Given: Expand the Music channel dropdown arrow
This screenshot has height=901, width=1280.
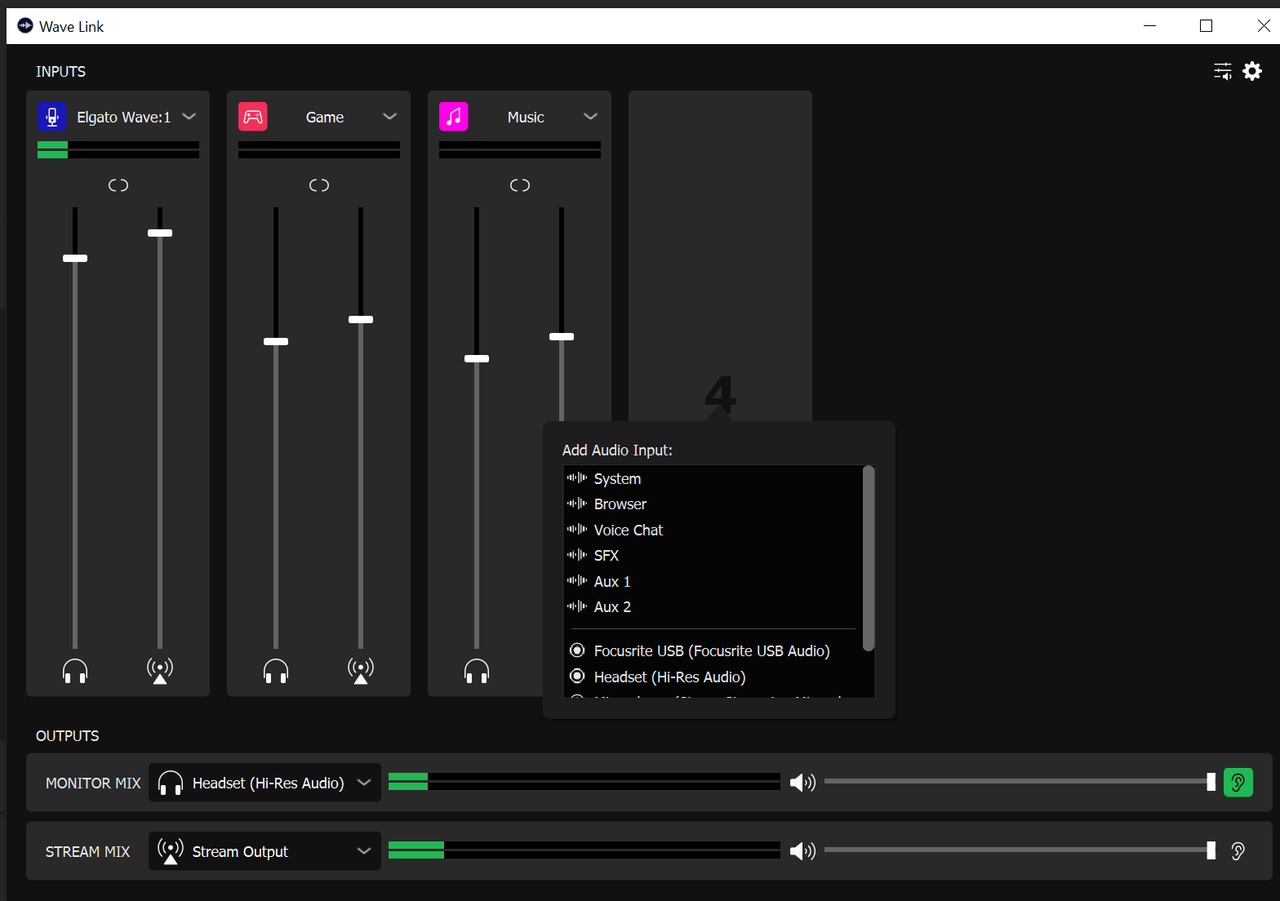Looking at the screenshot, I should point(591,117).
